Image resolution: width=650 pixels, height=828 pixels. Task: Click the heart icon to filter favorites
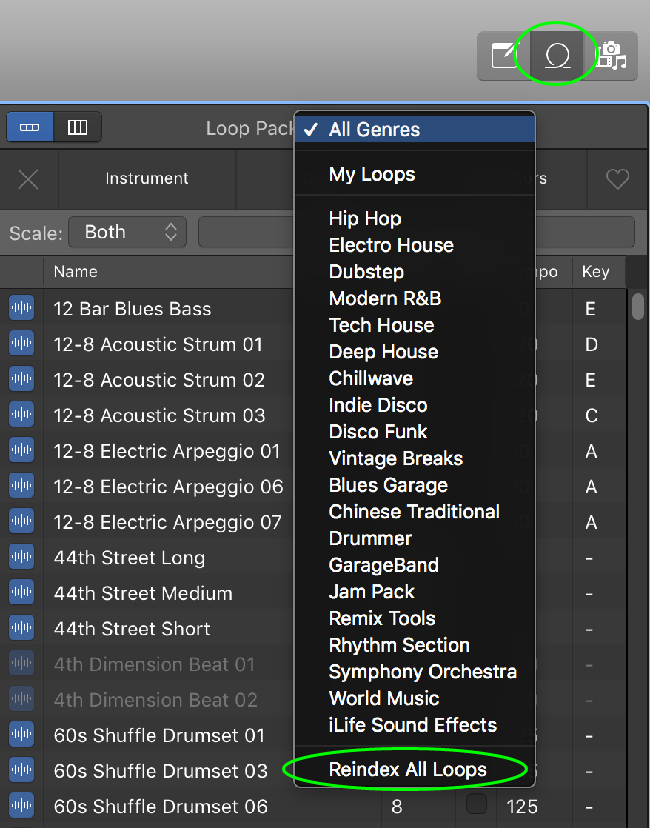(x=617, y=179)
